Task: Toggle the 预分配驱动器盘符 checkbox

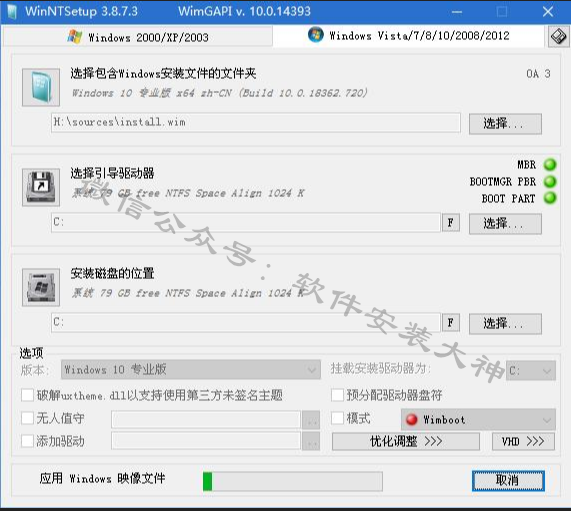Action: tap(338, 395)
